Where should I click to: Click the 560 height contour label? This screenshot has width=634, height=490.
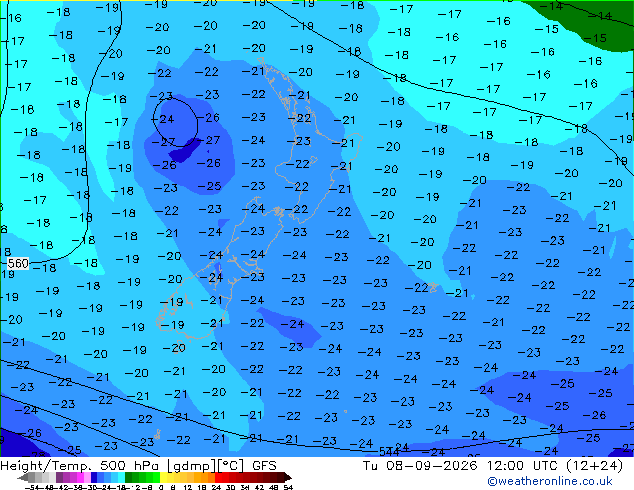point(18,264)
